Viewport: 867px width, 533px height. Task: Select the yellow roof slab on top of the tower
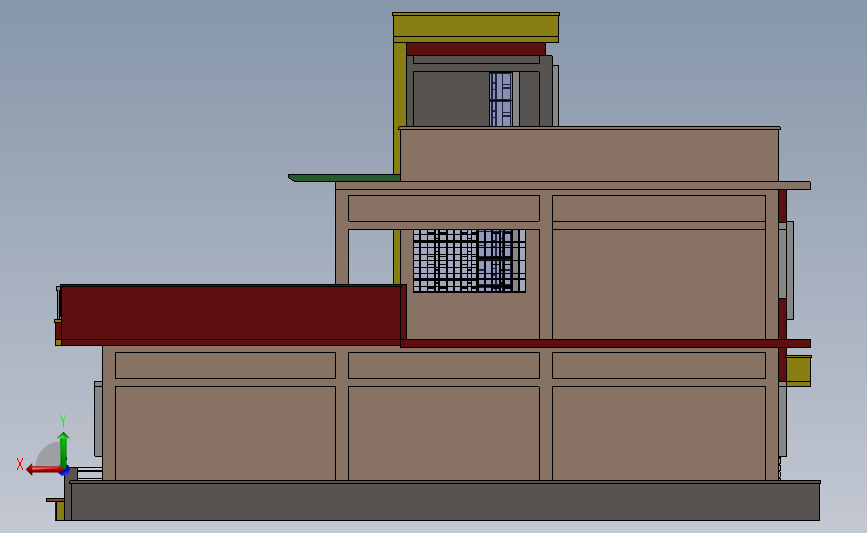476,27
